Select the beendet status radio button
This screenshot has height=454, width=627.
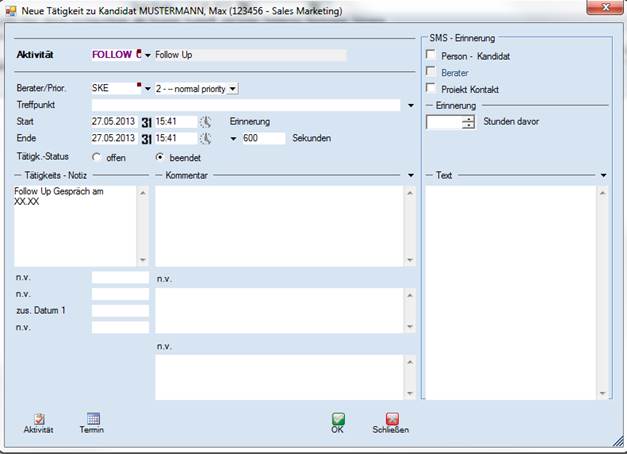160,157
